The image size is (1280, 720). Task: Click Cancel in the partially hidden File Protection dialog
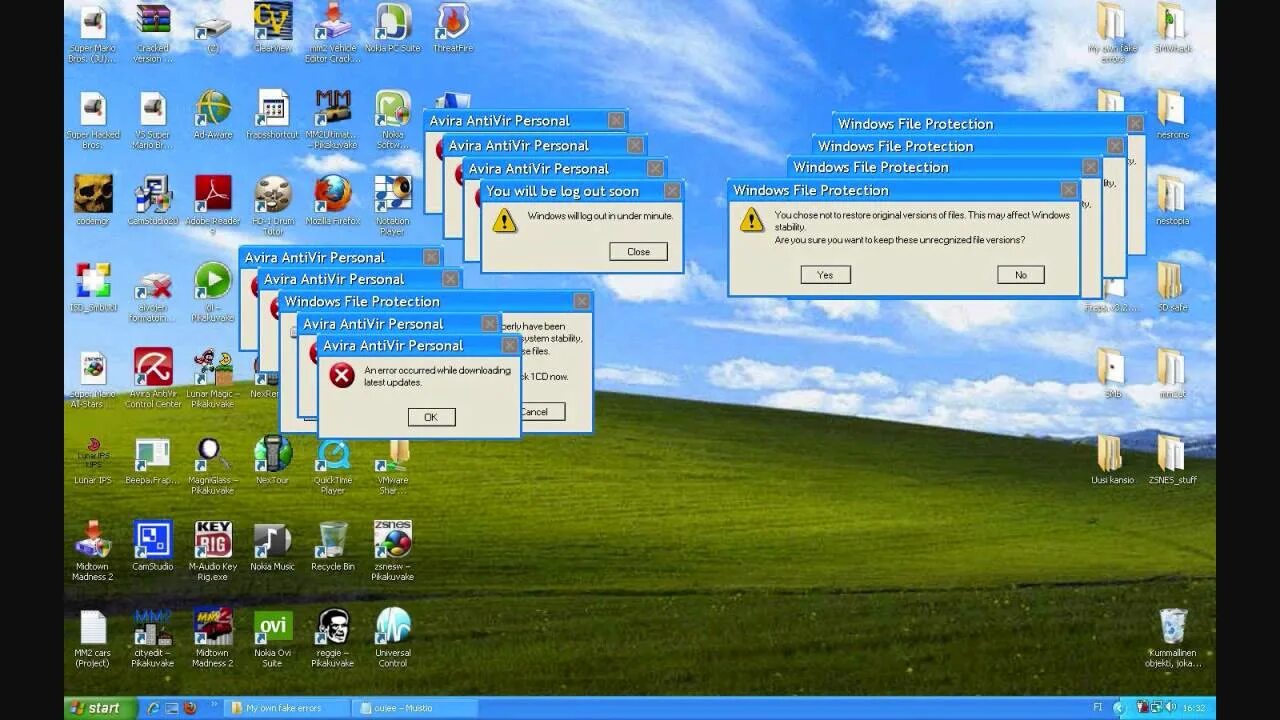tap(543, 411)
